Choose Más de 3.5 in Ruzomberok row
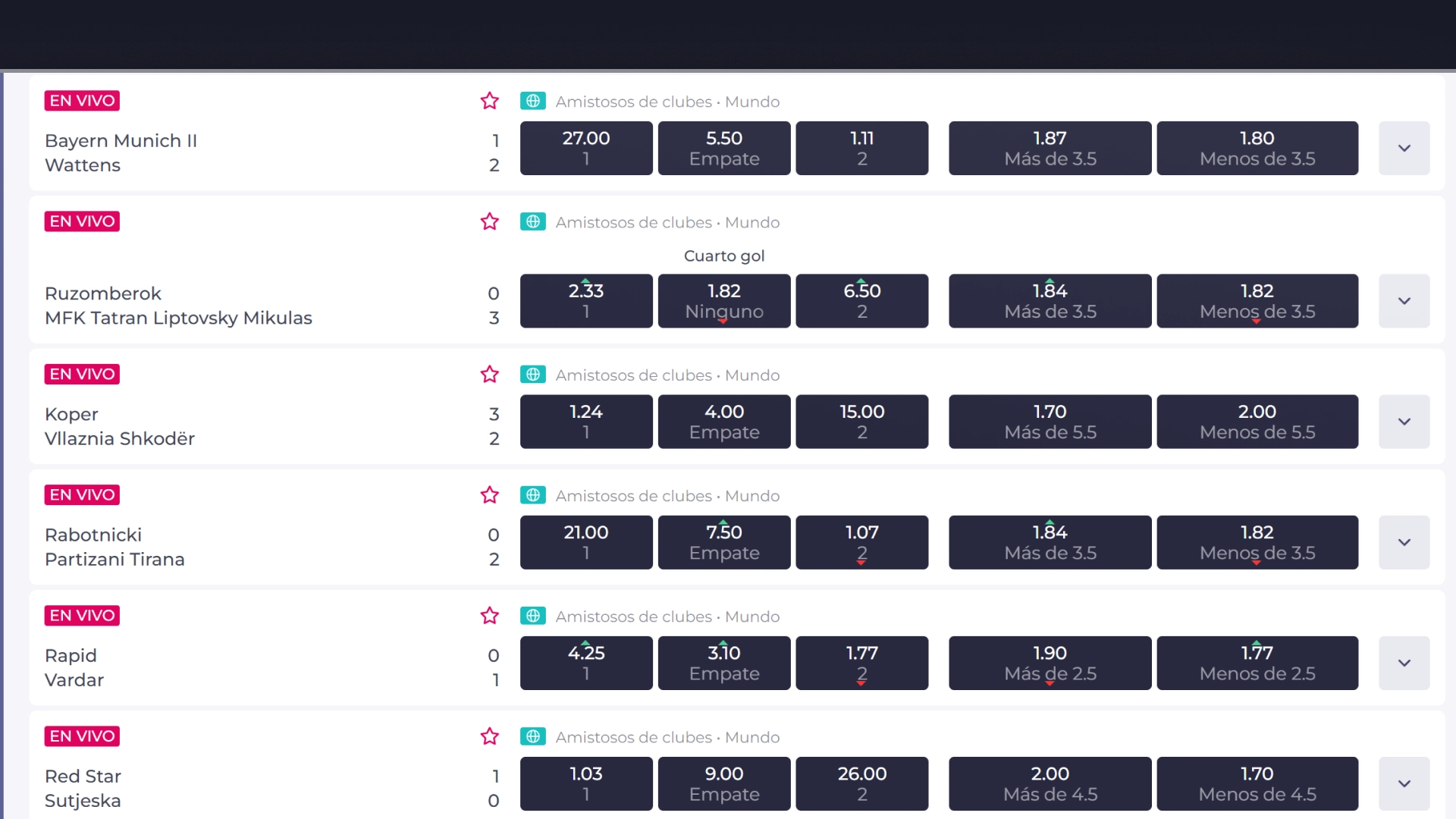Image resolution: width=1456 pixels, height=819 pixels. click(1050, 301)
